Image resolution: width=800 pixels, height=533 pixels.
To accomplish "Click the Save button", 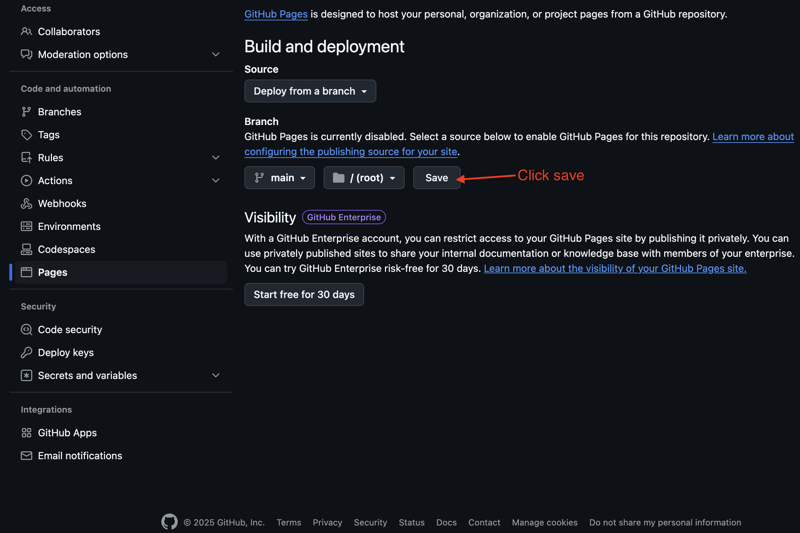I will (x=437, y=178).
